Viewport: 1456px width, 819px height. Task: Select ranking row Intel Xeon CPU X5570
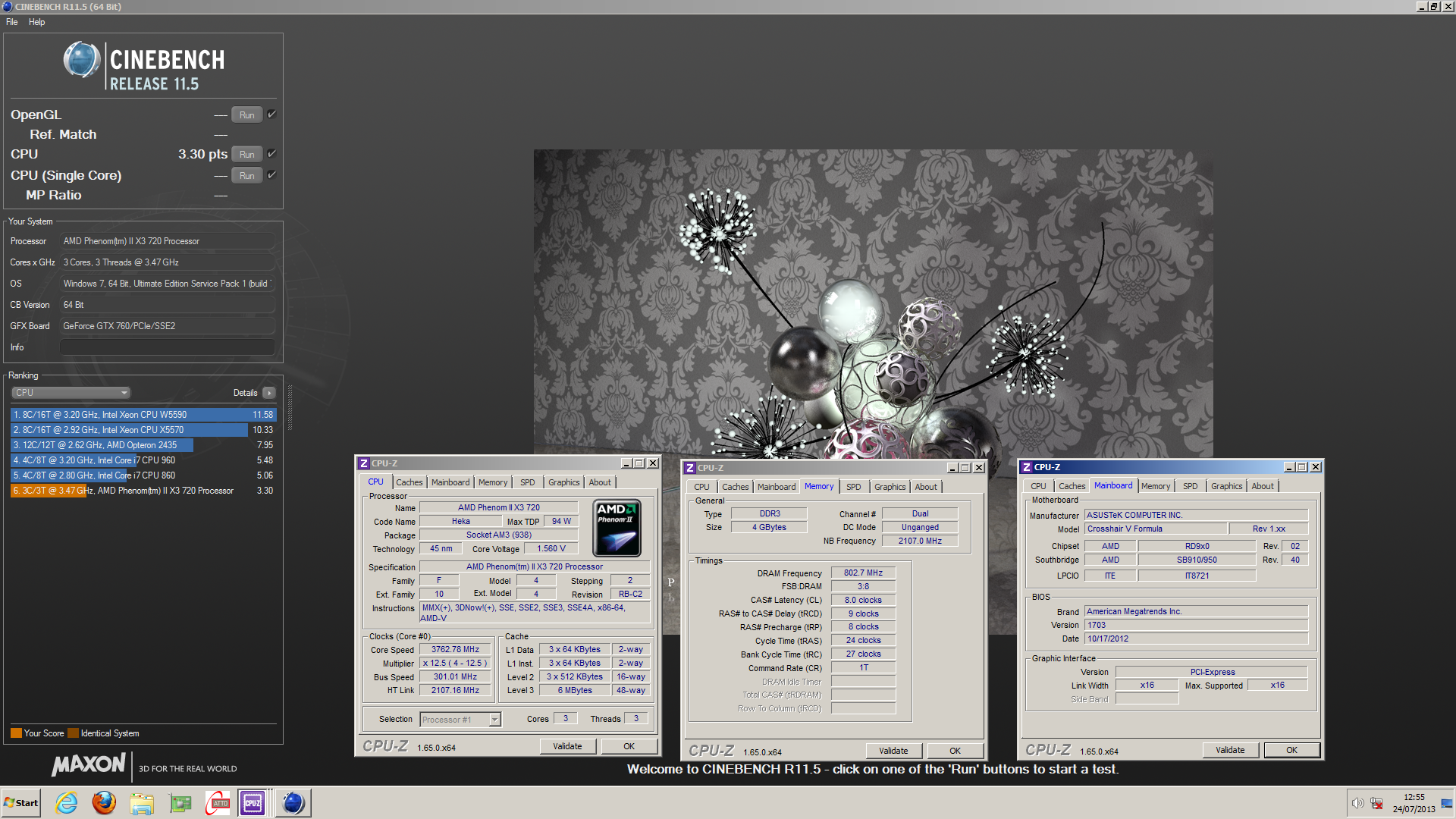pos(143,430)
